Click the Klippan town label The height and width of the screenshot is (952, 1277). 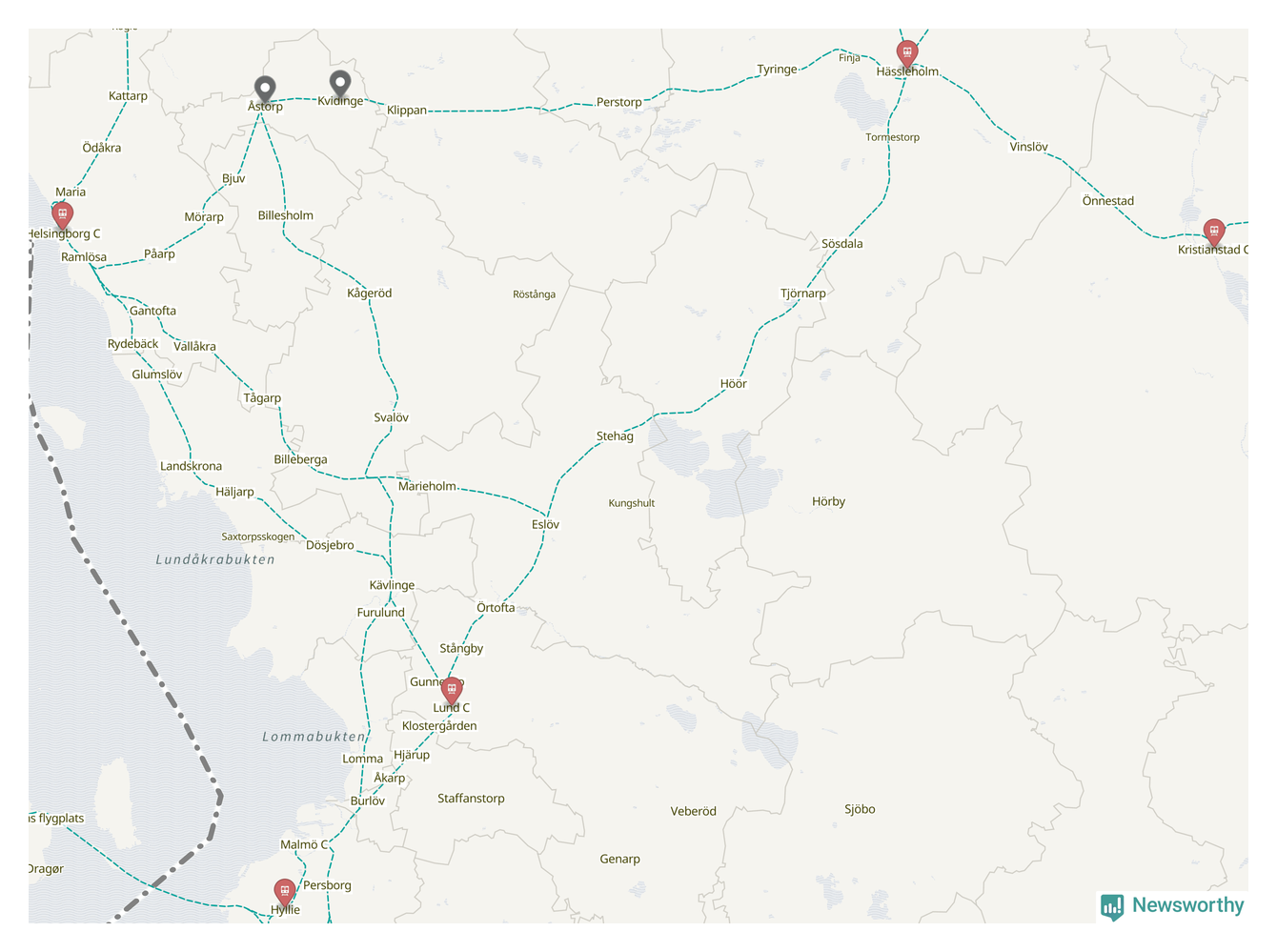pyautogui.click(x=407, y=111)
